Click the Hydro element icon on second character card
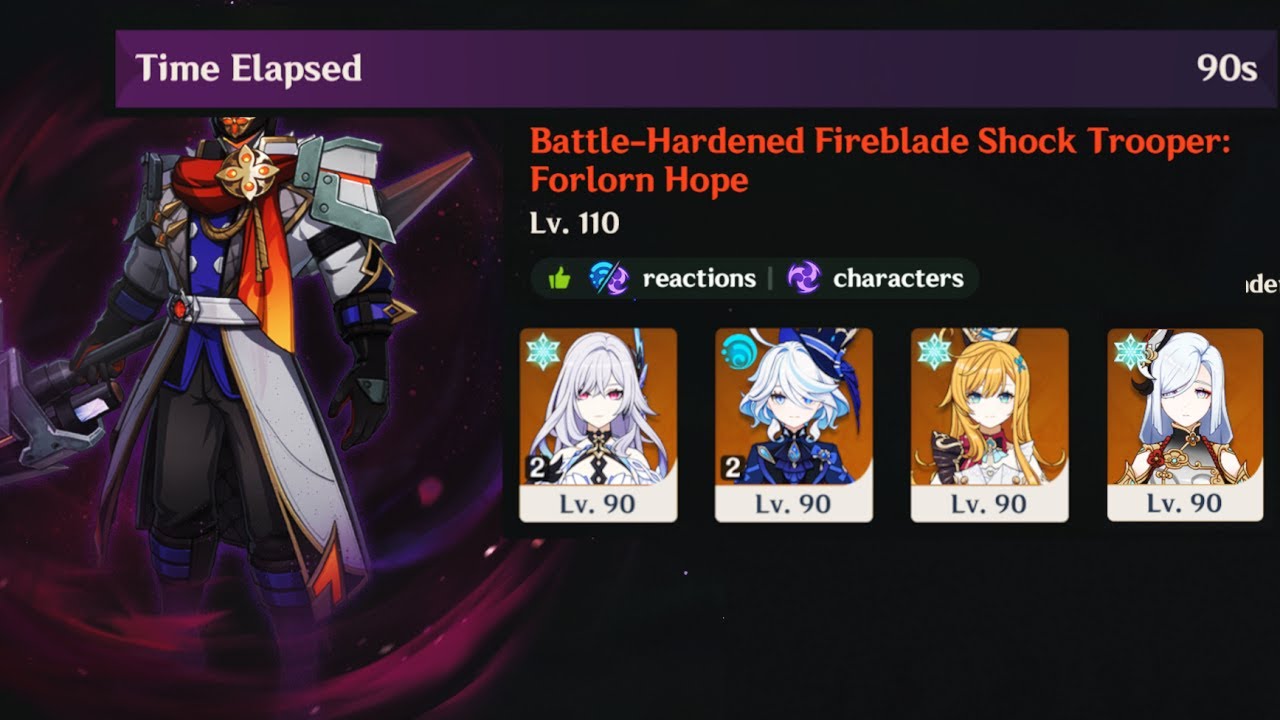Image resolution: width=1280 pixels, height=720 pixels. (x=739, y=352)
